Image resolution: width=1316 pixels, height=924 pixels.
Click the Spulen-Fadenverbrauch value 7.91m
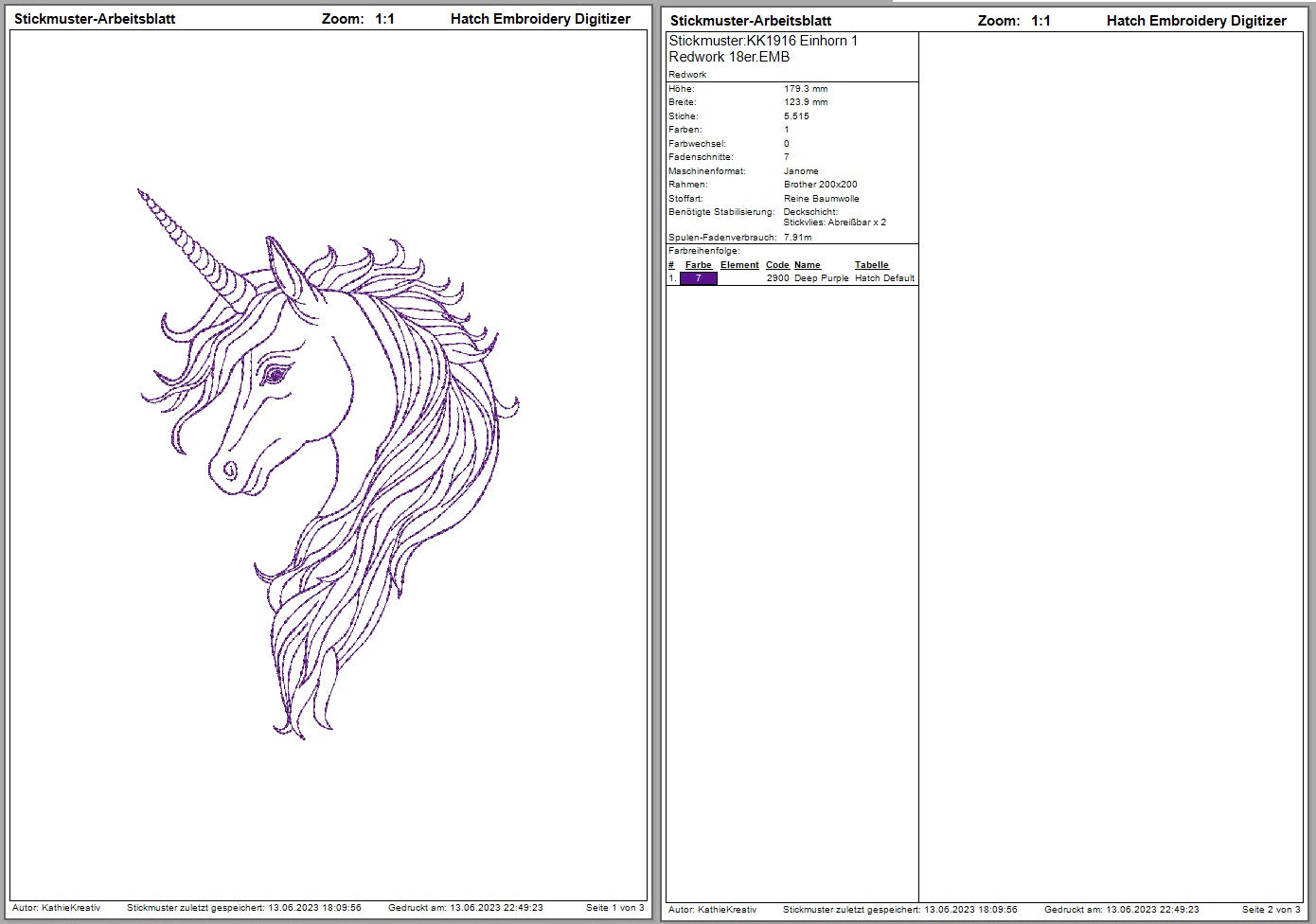pos(797,238)
